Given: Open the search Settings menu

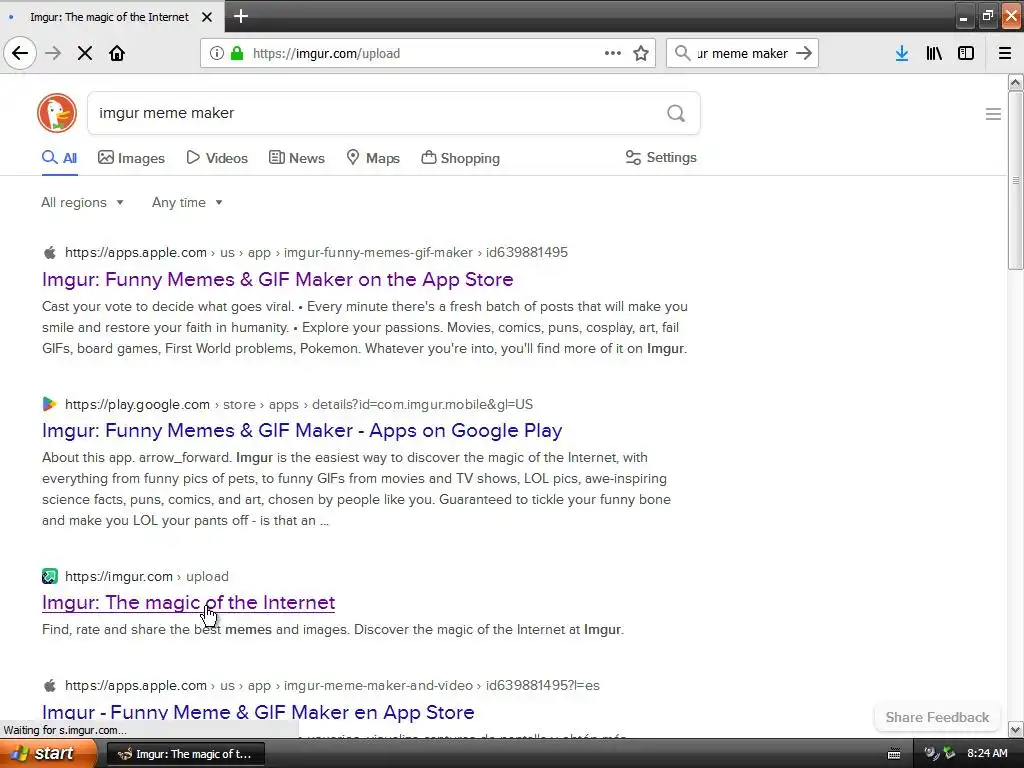Looking at the screenshot, I should (x=661, y=157).
